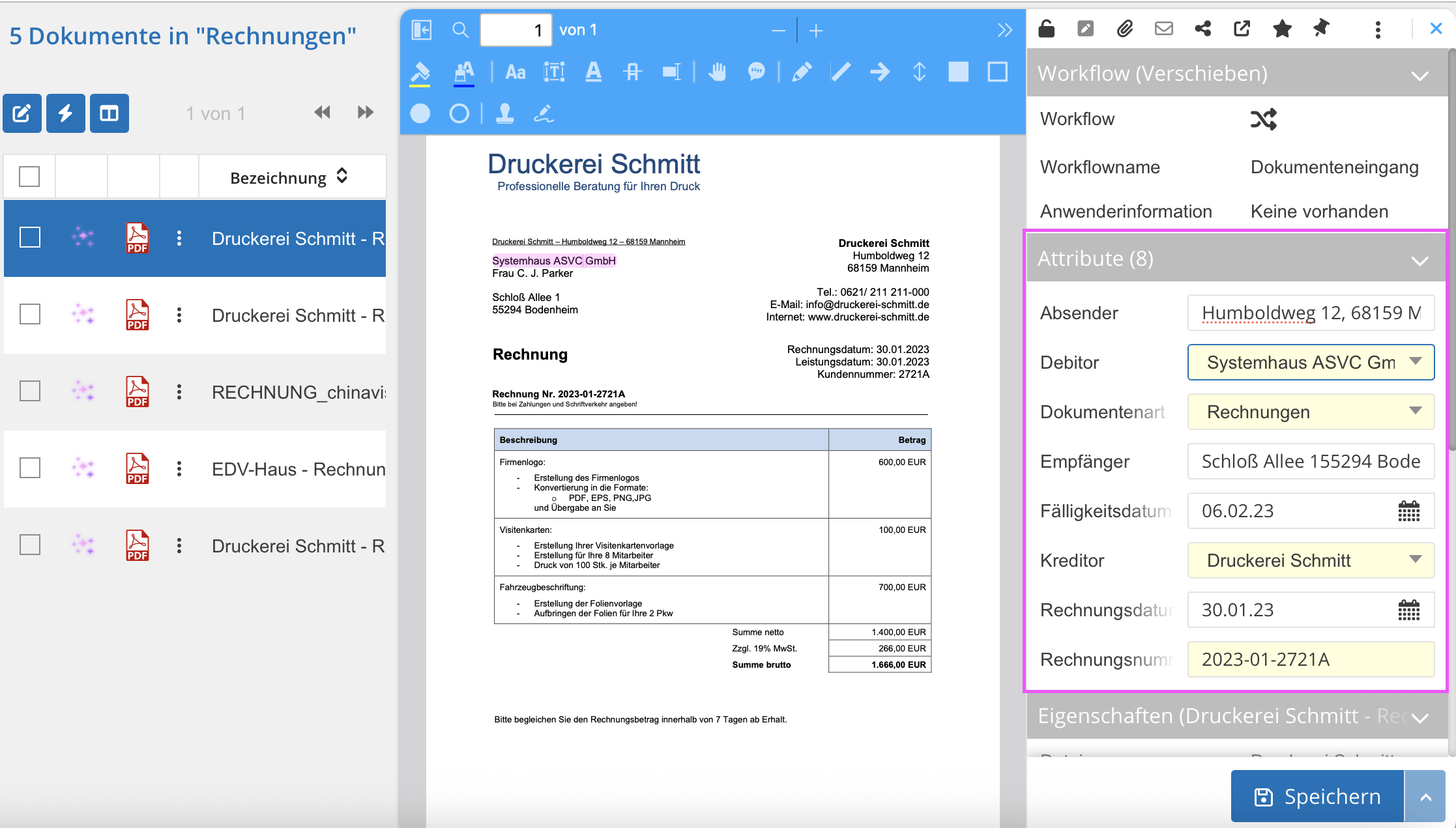Zoom out with the minus icon
Screen dimensions: 1456x828
[778, 31]
